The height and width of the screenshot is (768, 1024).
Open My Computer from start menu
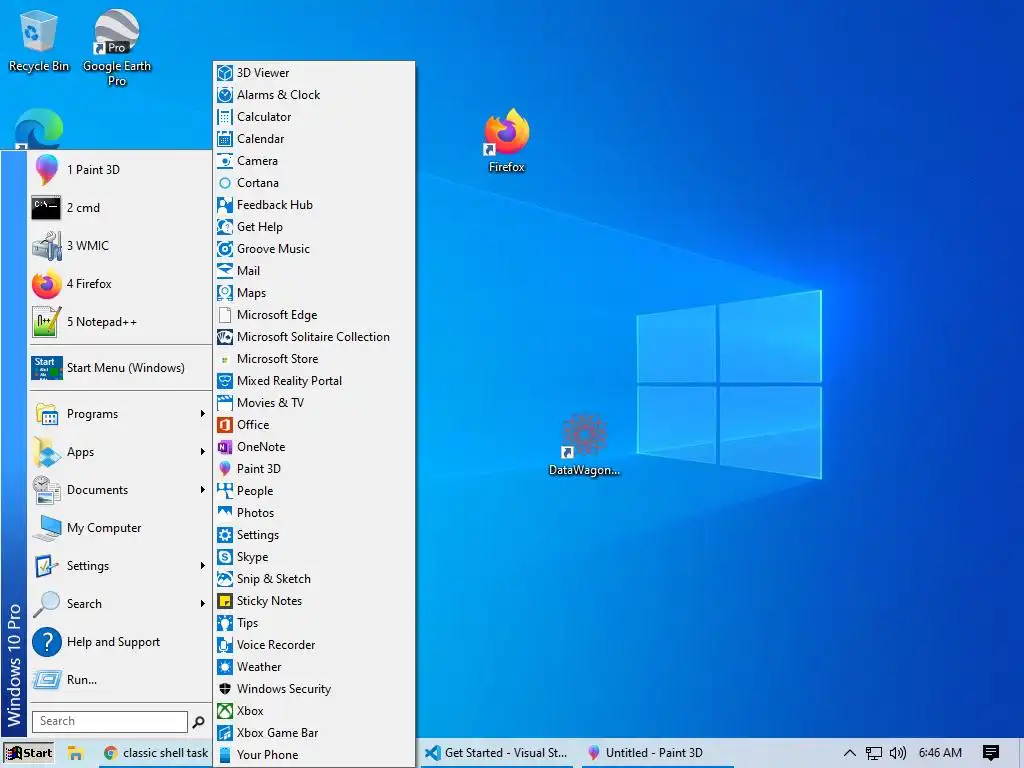[120, 528]
